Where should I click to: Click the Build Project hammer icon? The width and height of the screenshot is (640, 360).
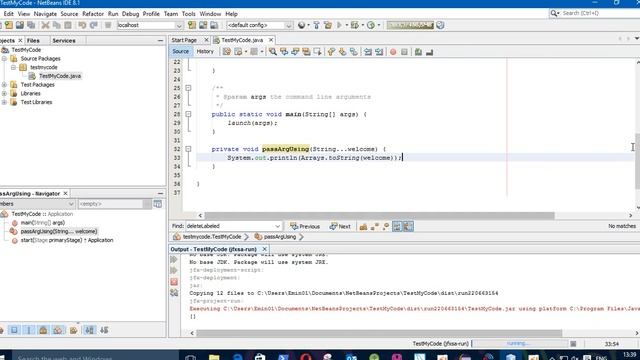[x=316, y=25]
